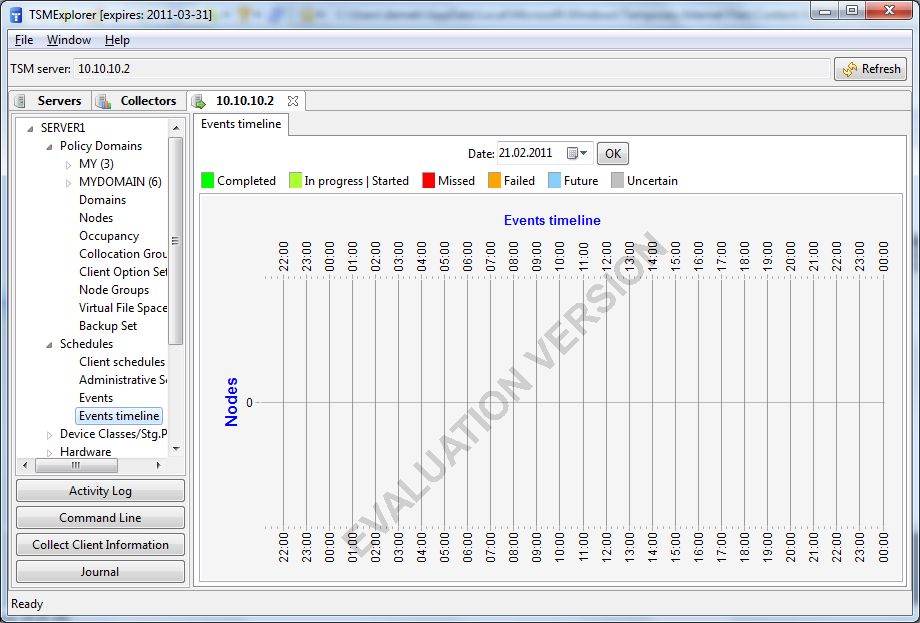Maximize the TSMExplorer window
The width and height of the screenshot is (920, 623).
click(x=851, y=11)
